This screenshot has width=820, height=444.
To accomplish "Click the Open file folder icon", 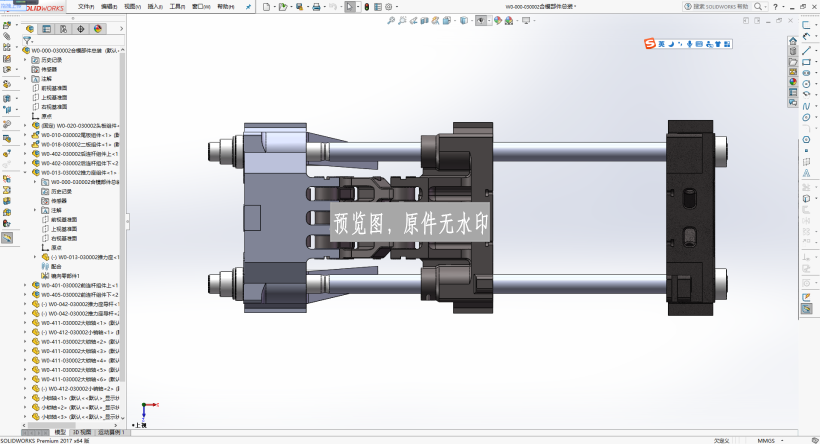I will coord(282,7).
